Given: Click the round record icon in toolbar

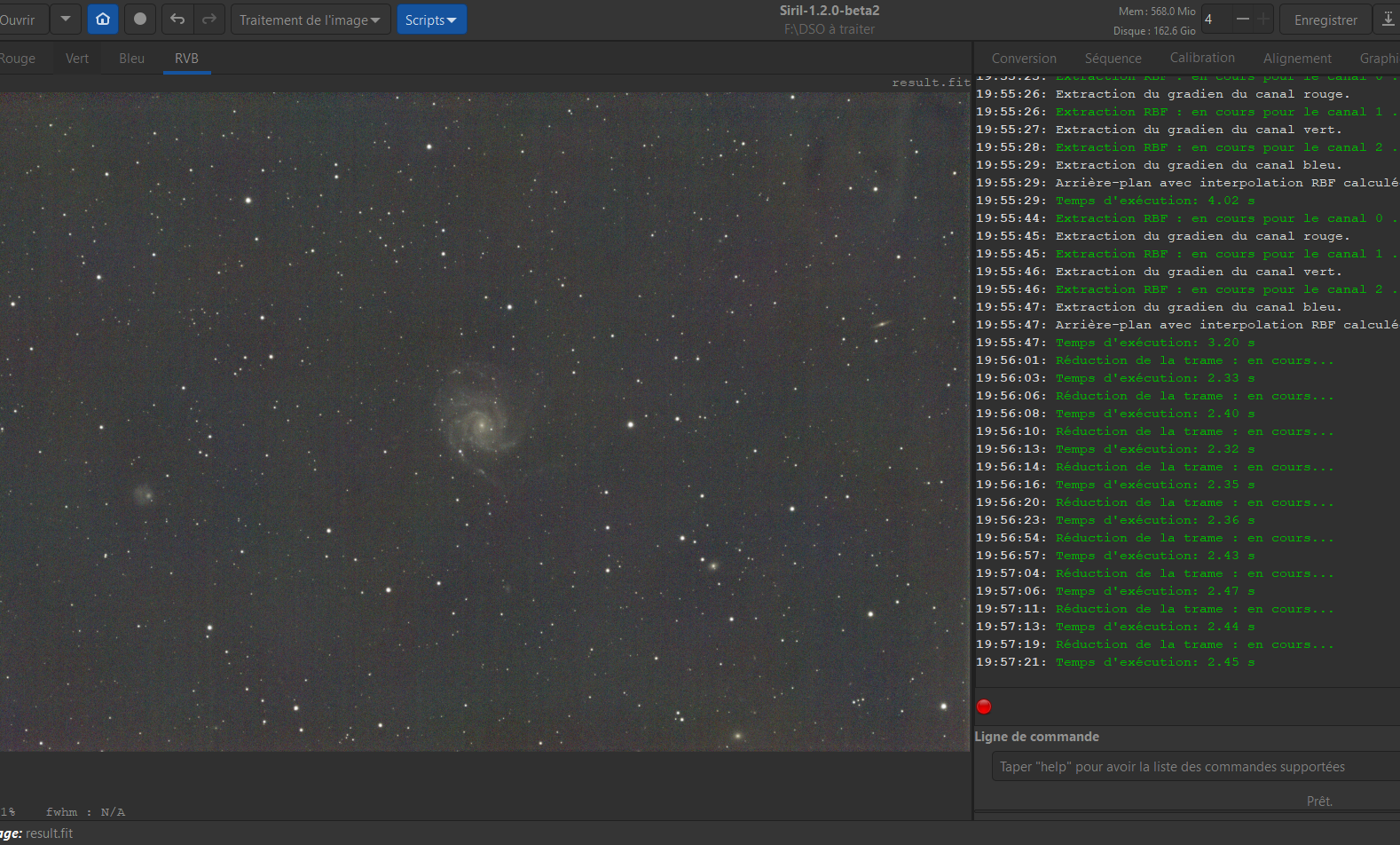Looking at the screenshot, I should 139,19.
